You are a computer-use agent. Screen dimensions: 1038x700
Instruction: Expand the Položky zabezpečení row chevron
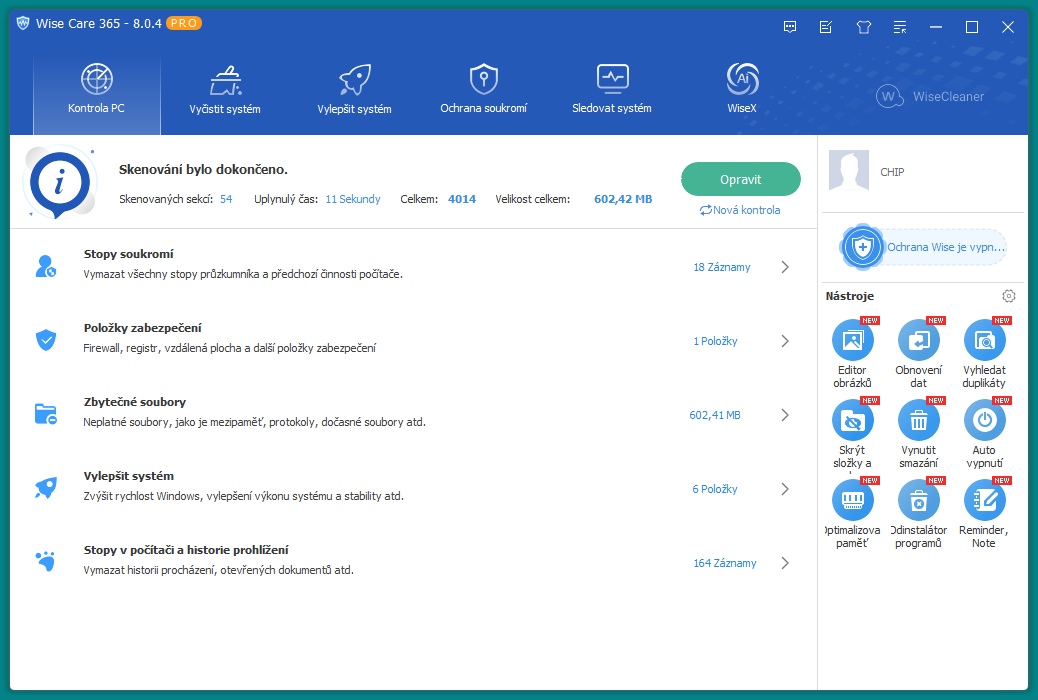[785, 341]
